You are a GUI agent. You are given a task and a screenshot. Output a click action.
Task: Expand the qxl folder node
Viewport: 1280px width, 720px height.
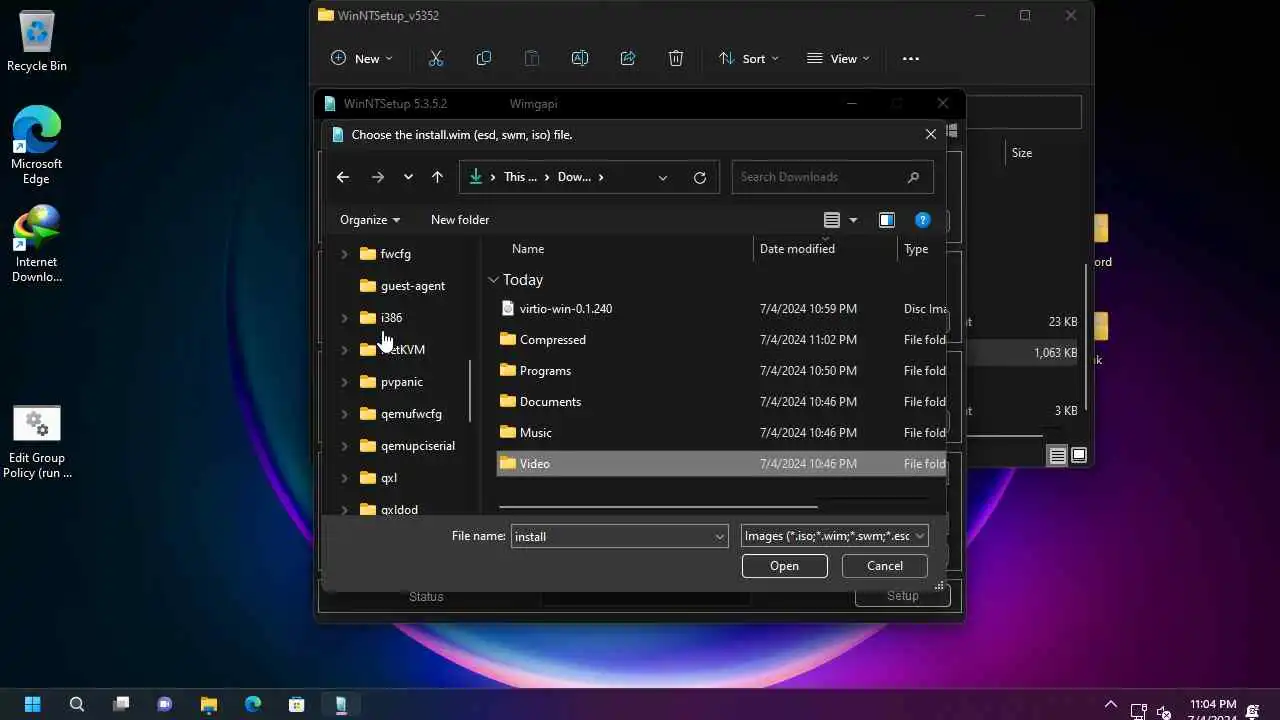point(345,478)
